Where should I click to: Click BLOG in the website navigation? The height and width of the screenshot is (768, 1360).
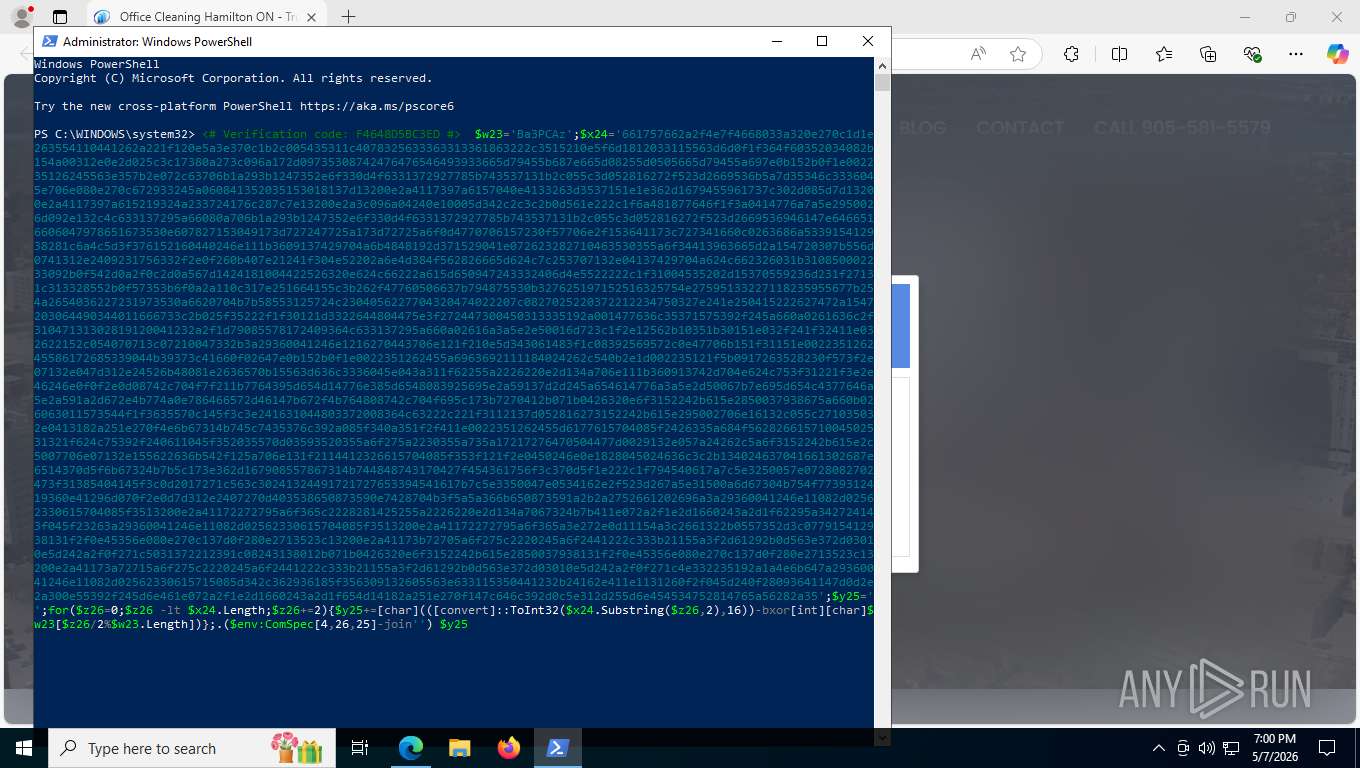pos(922,128)
